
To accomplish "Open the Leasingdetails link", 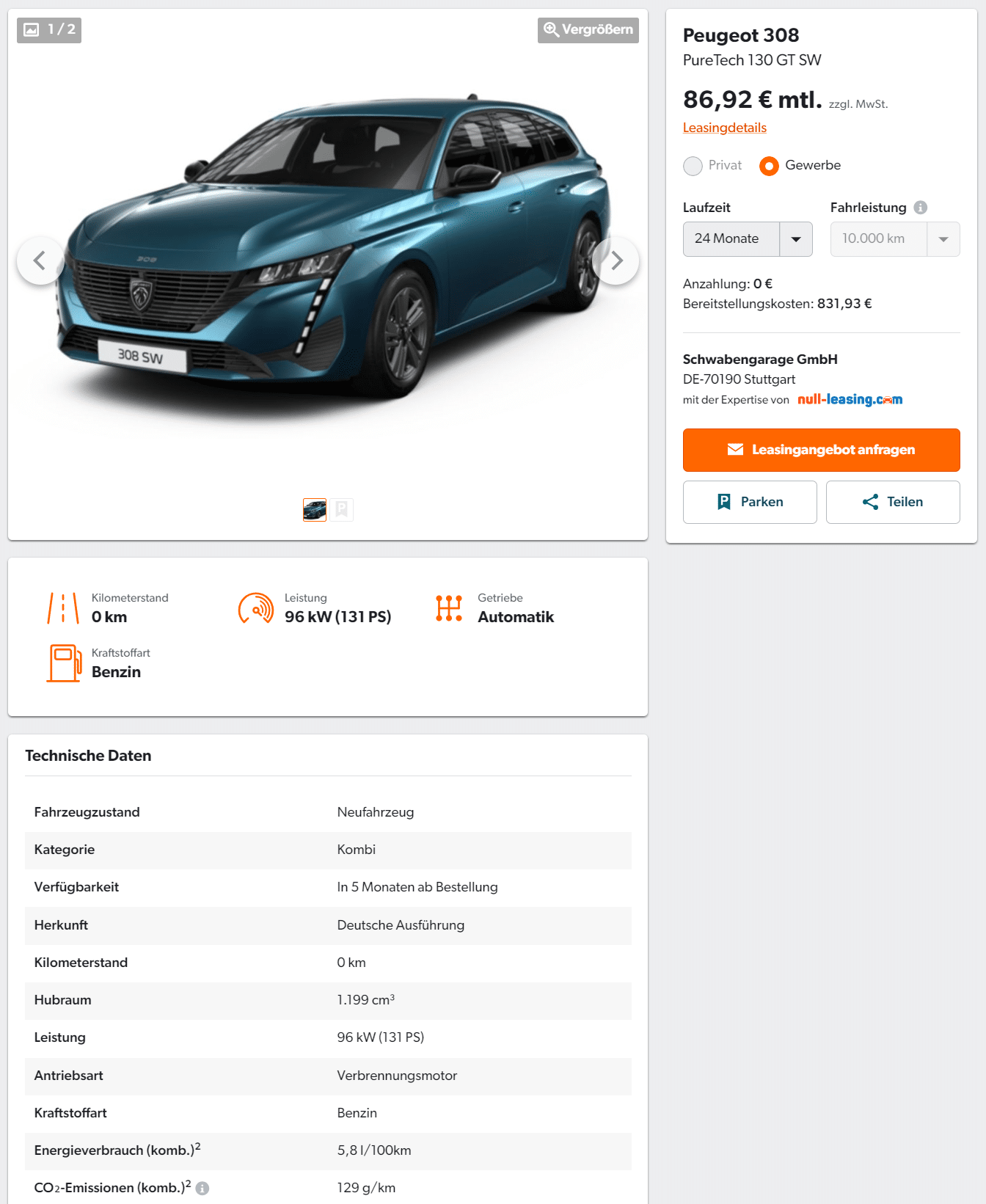I will pos(725,128).
